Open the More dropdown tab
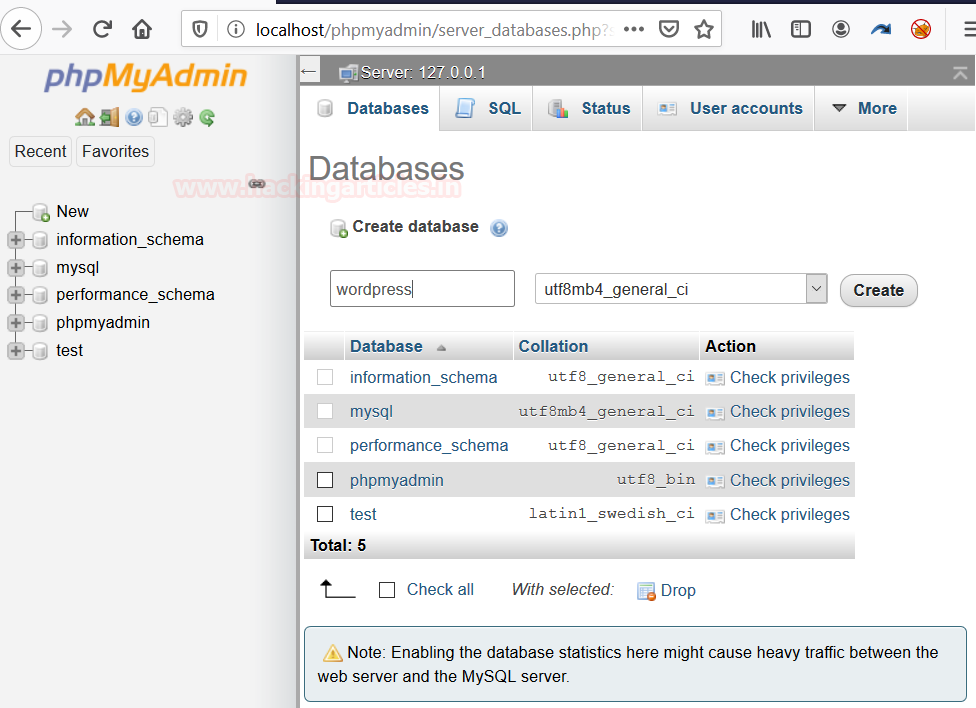976x708 pixels. 861,108
